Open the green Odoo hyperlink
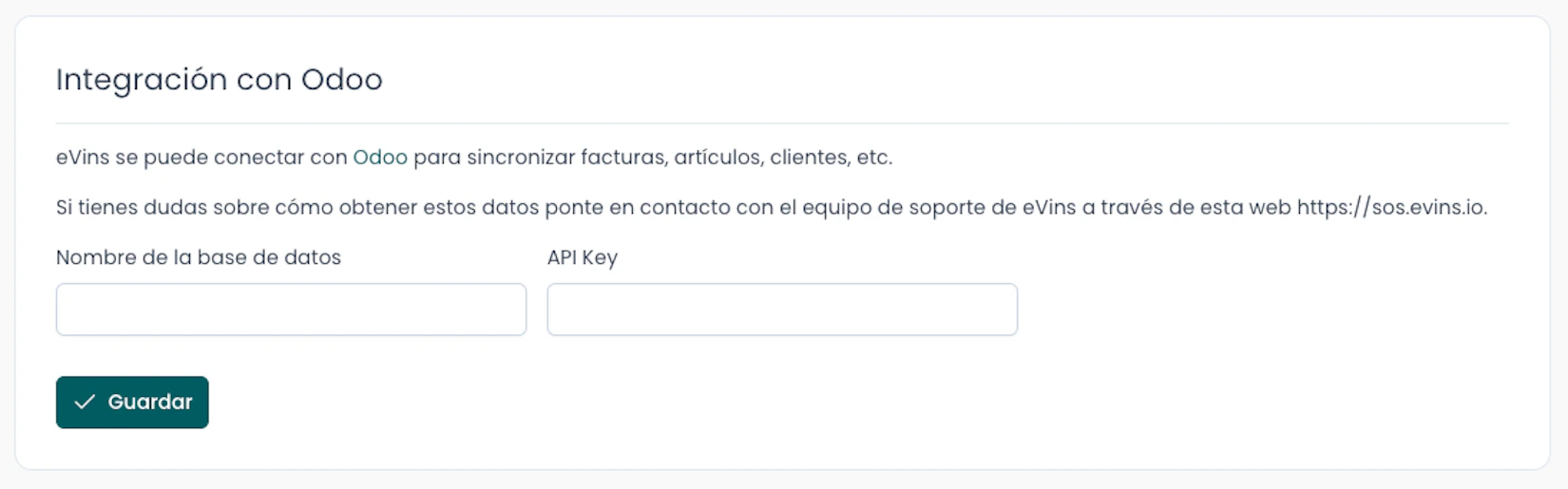 pos(380,158)
